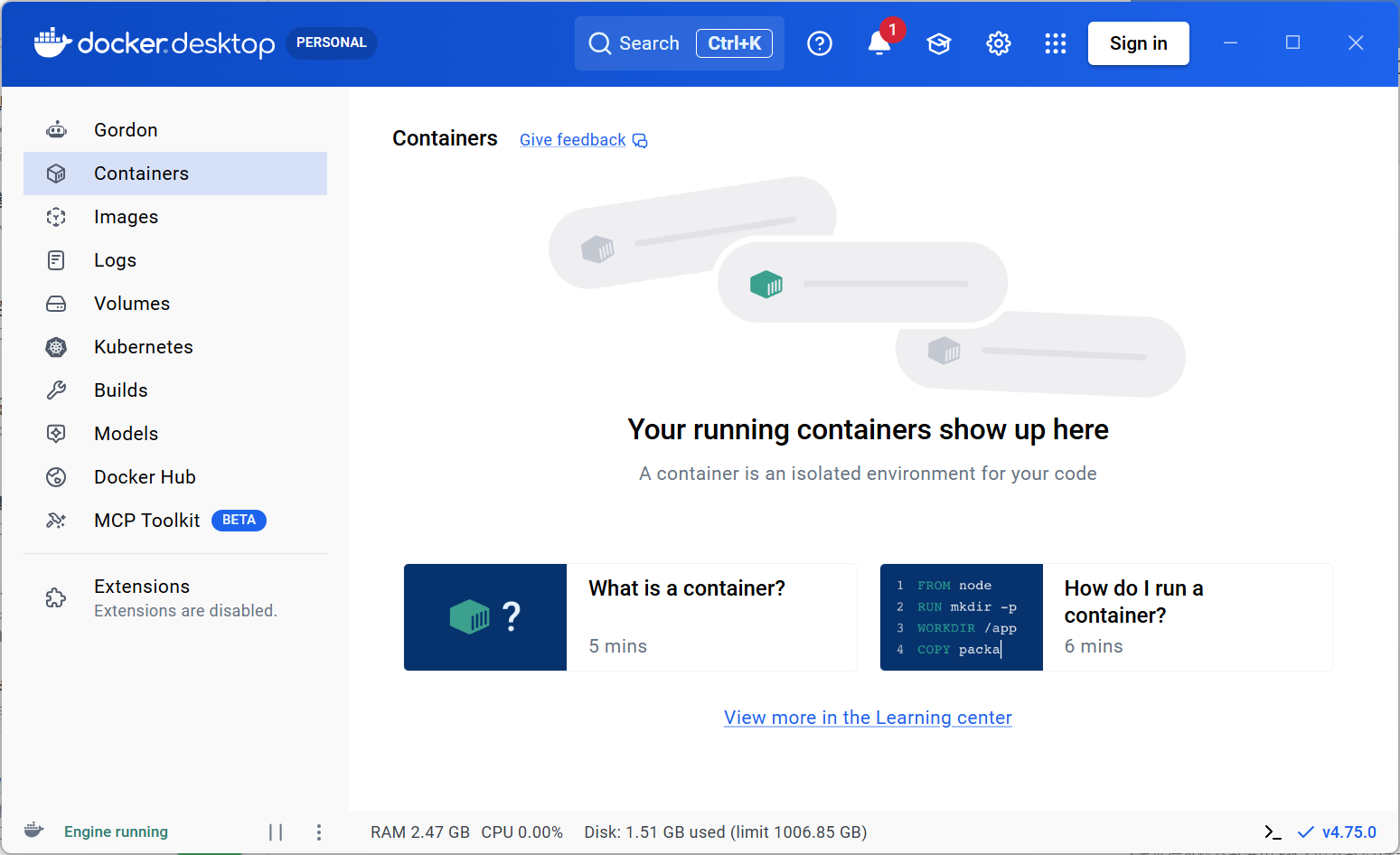This screenshot has height=855, width=1400.
Task: Click Your running containers show up here
Action: (868, 429)
